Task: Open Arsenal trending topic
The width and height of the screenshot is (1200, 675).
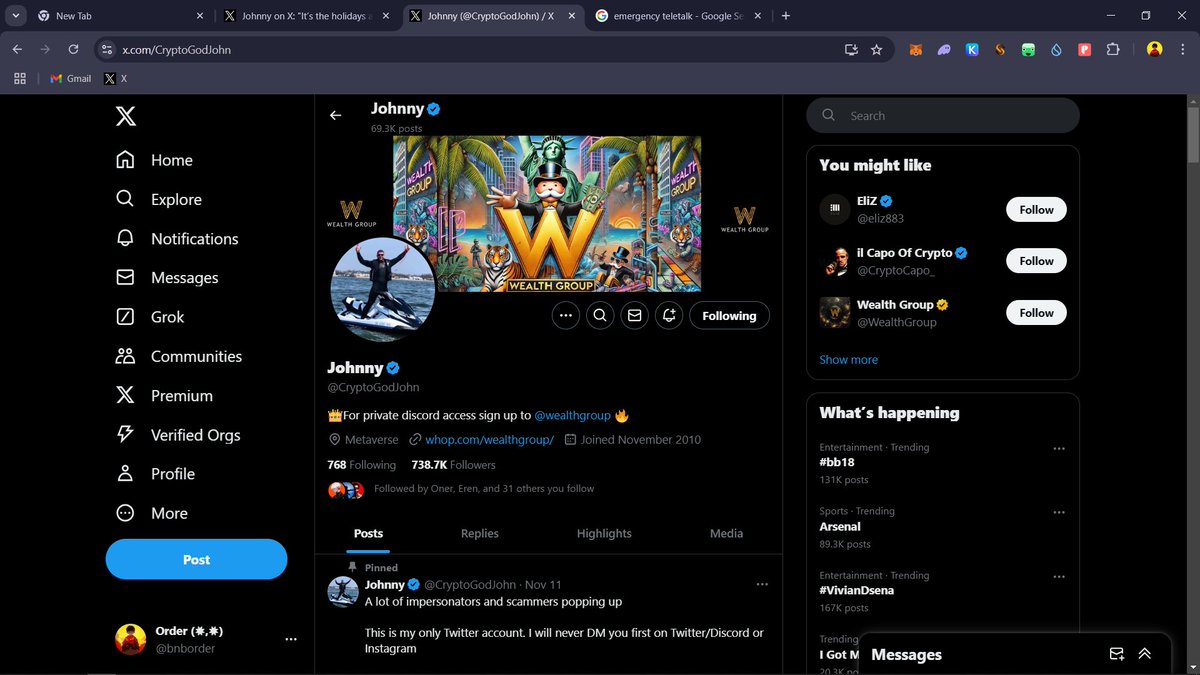Action: [840, 527]
